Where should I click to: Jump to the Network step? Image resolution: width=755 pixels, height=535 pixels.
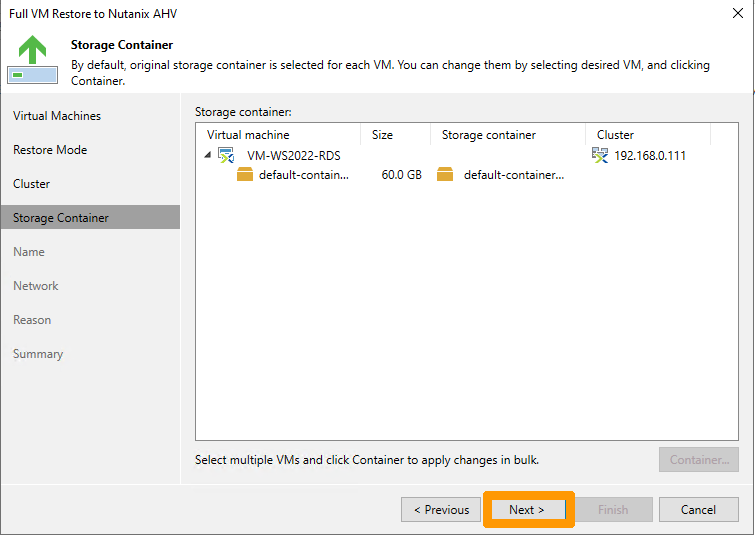(x=36, y=286)
